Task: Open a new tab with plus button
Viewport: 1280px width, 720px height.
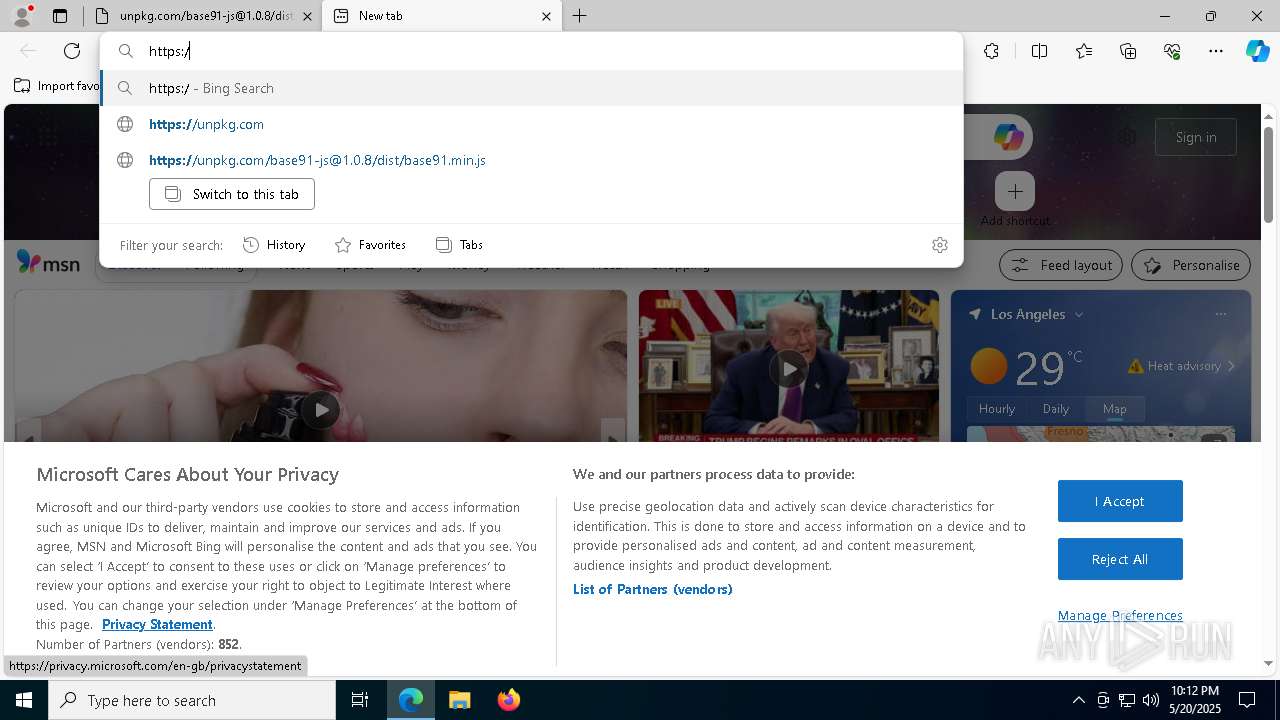Action: pos(580,16)
